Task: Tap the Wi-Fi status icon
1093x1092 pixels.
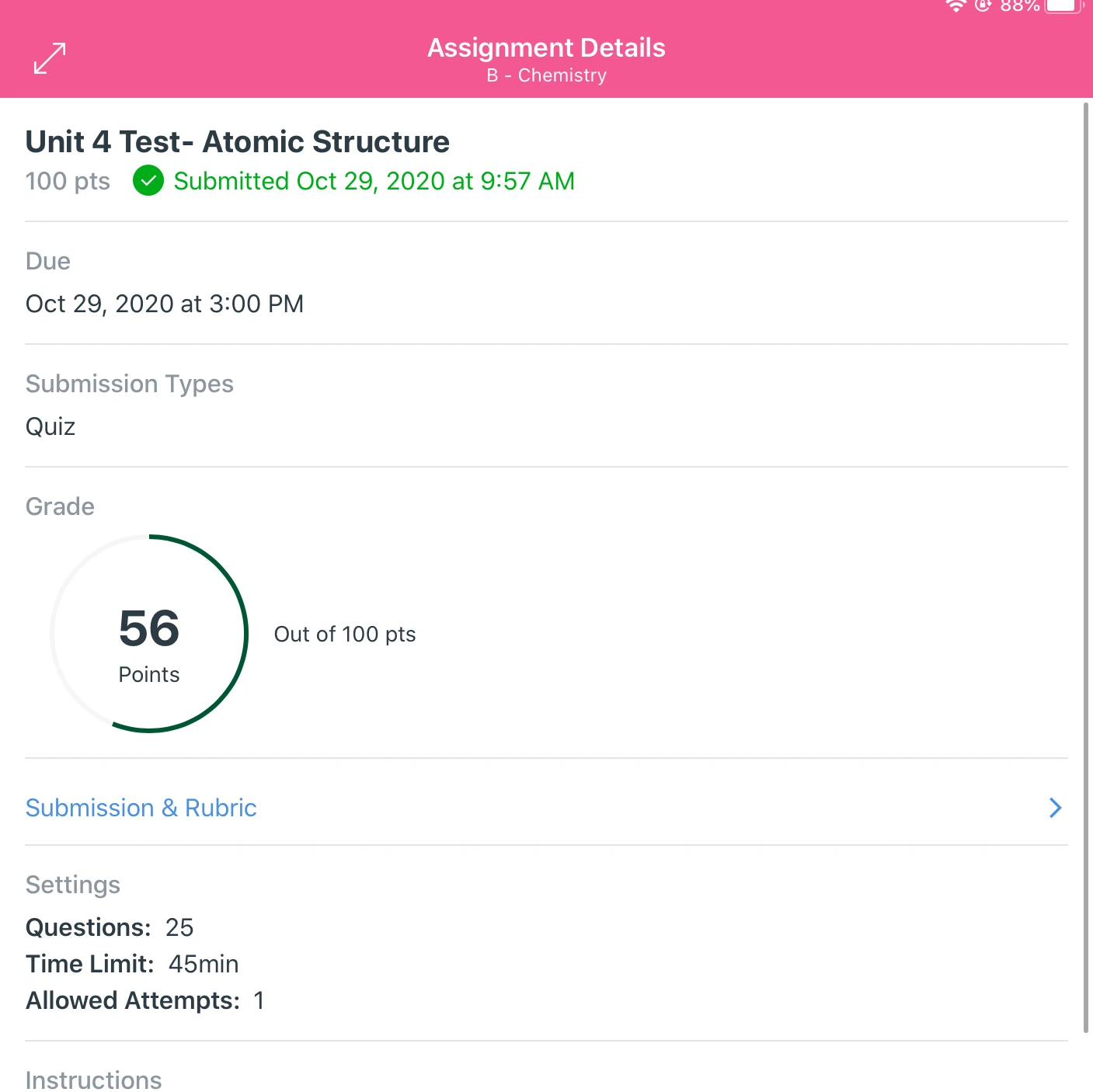Action: pos(956,5)
